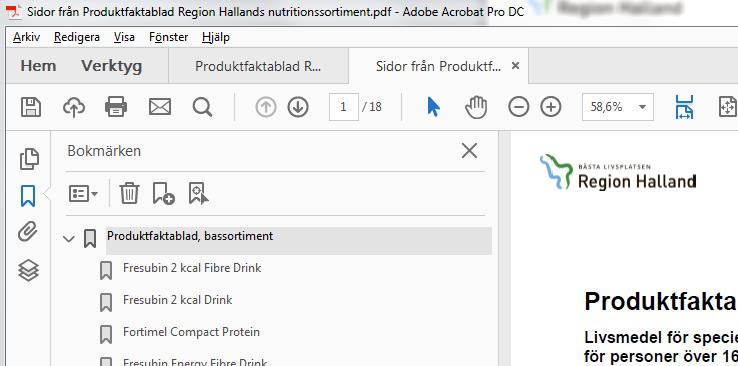Open the 58,6% zoom level dropdown
The width and height of the screenshot is (738, 366).
tap(618, 107)
